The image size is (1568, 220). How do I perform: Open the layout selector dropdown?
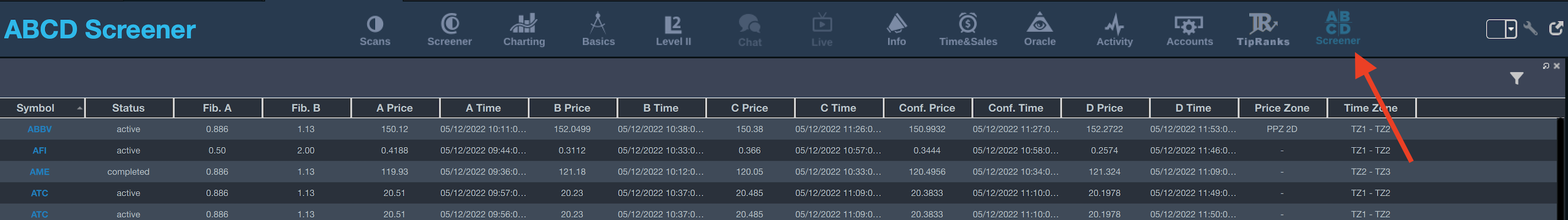(x=1502, y=29)
